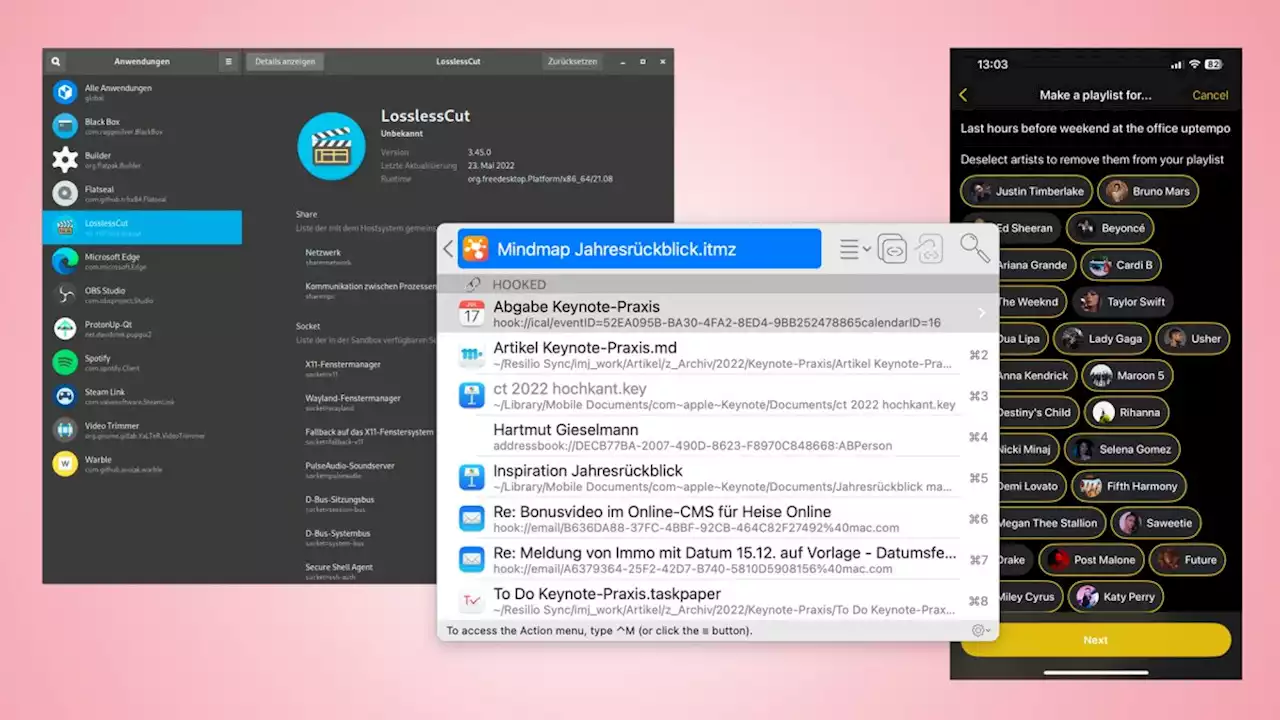Deselect Justin Timberlake artist chip
Screen dimensions: 1280x720
1026,191
